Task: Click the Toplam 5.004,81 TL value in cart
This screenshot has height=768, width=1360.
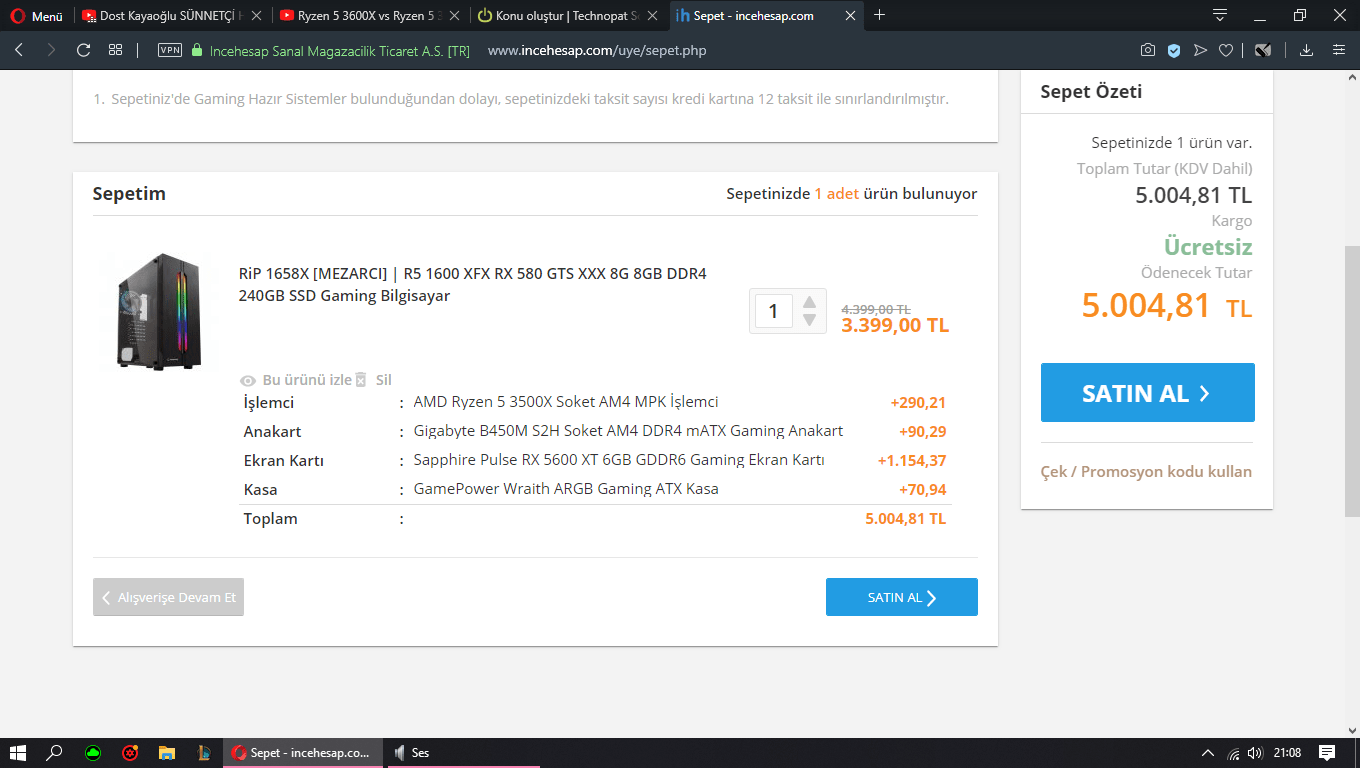Action: [x=905, y=519]
